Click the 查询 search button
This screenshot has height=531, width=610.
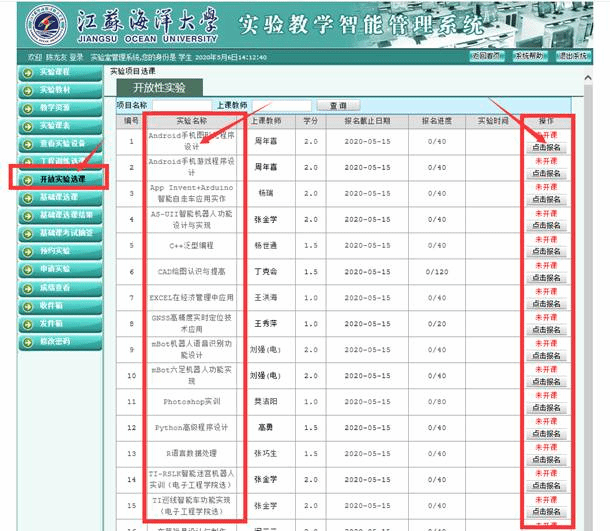point(337,105)
